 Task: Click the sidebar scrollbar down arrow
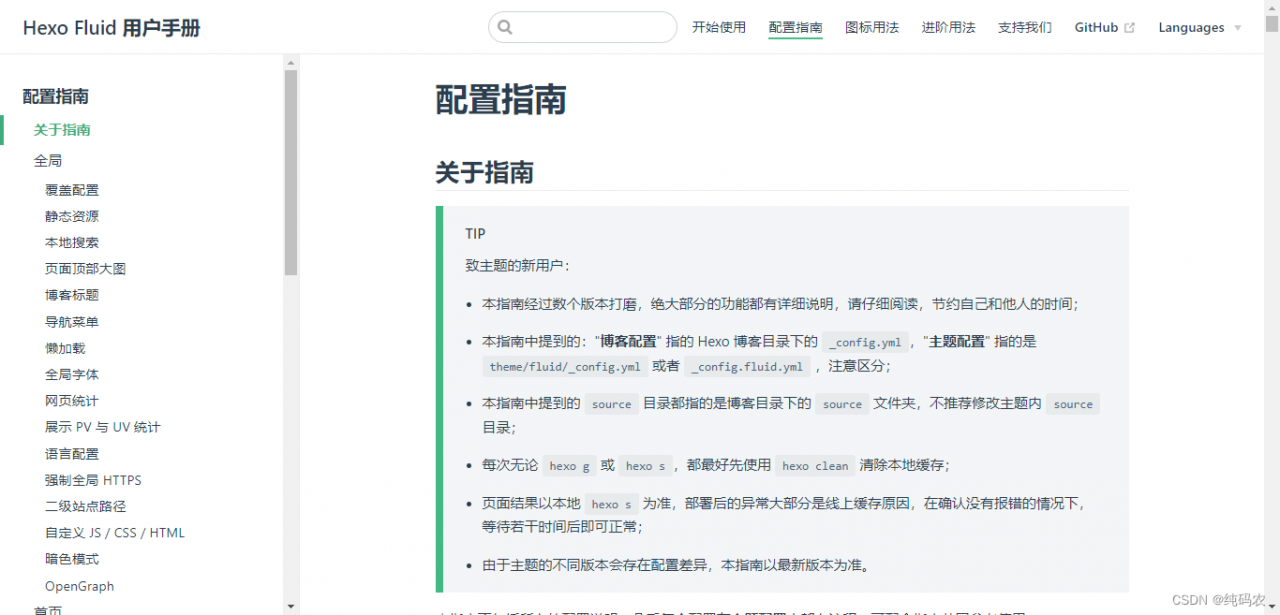(x=291, y=606)
